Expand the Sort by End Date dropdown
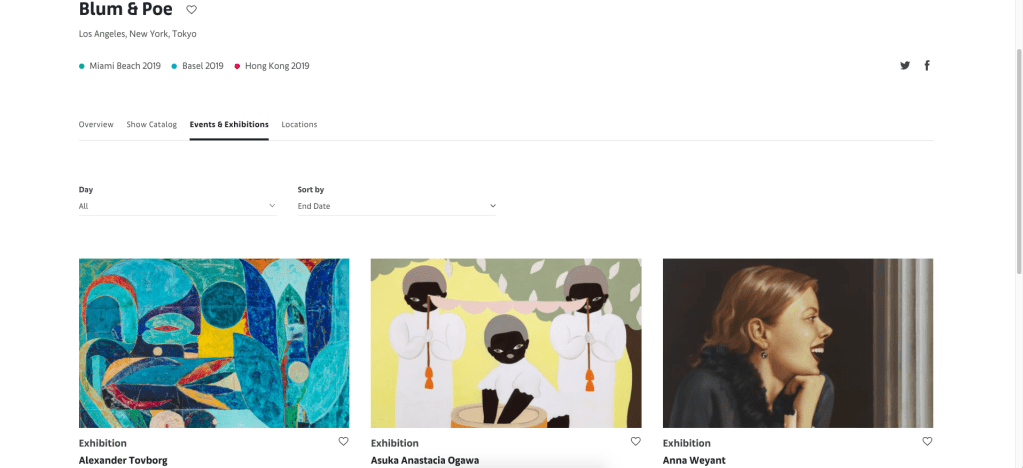1023x468 pixels. click(396, 206)
